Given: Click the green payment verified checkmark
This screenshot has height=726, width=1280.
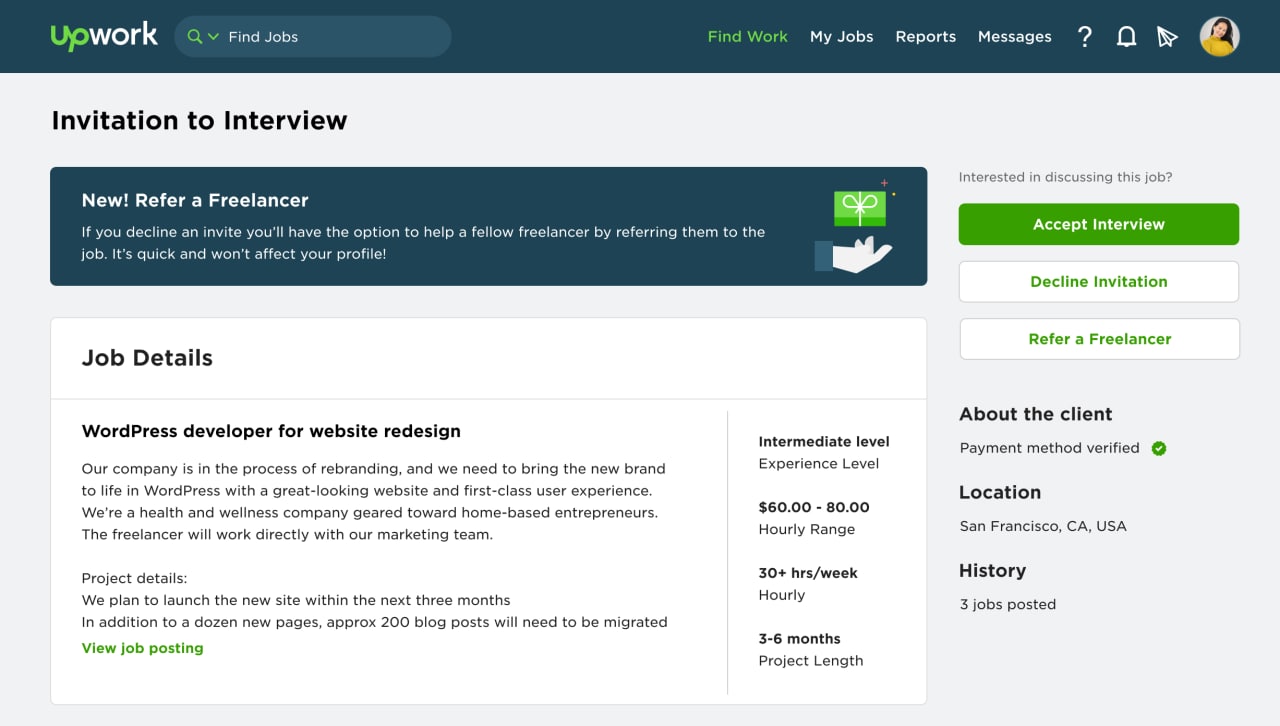Looking at the screenshot, I should coord(1158,448).
